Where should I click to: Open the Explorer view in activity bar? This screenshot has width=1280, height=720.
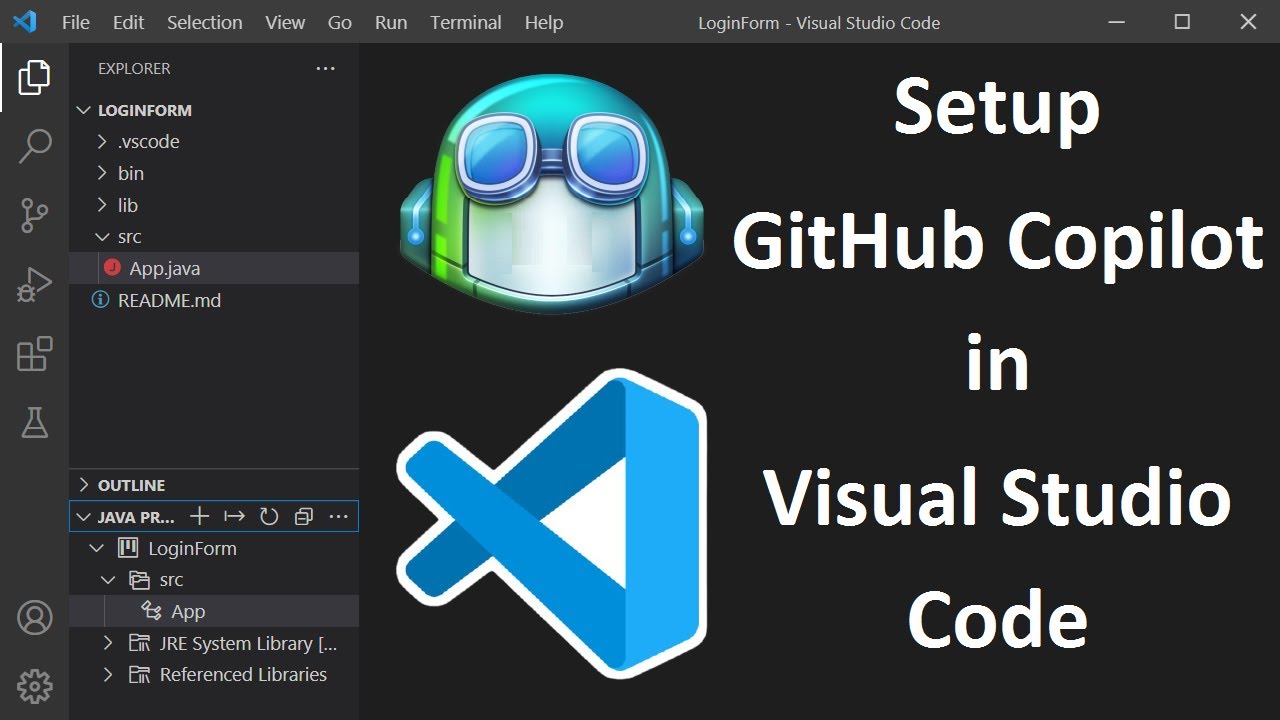(x=34, y=78)
